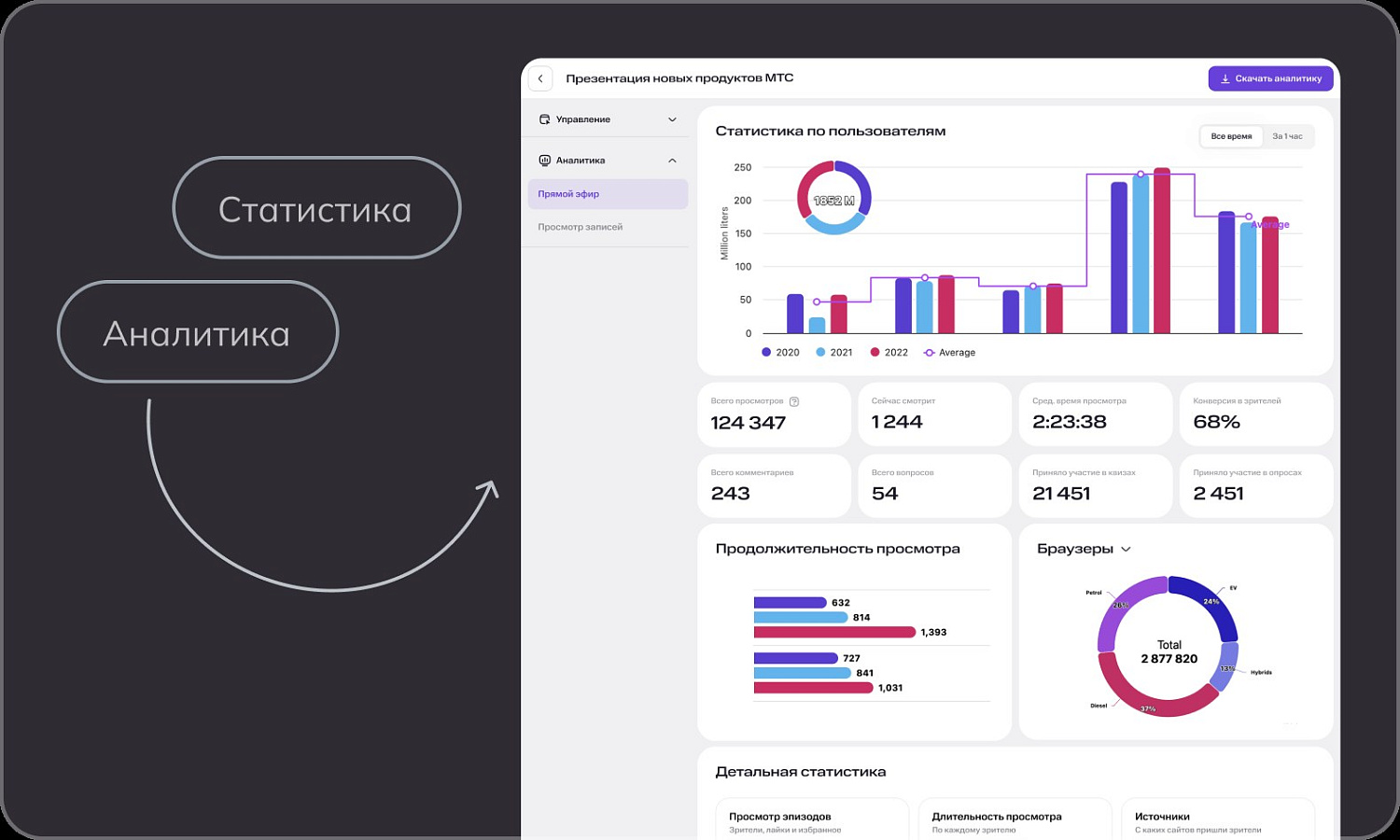Click value 243 total comments

tap(731, 494)
